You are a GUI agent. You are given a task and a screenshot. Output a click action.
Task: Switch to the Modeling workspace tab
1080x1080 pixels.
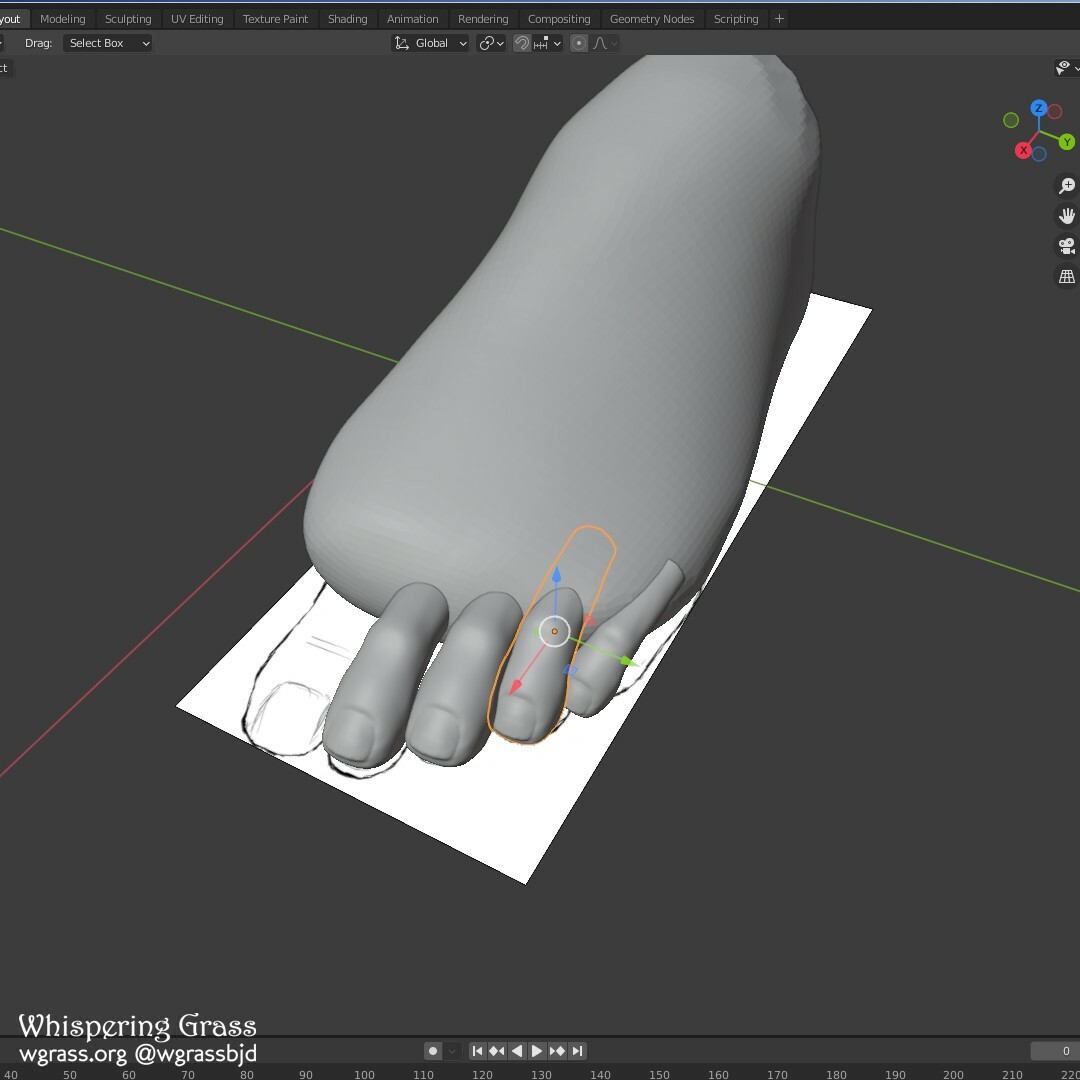63,19
